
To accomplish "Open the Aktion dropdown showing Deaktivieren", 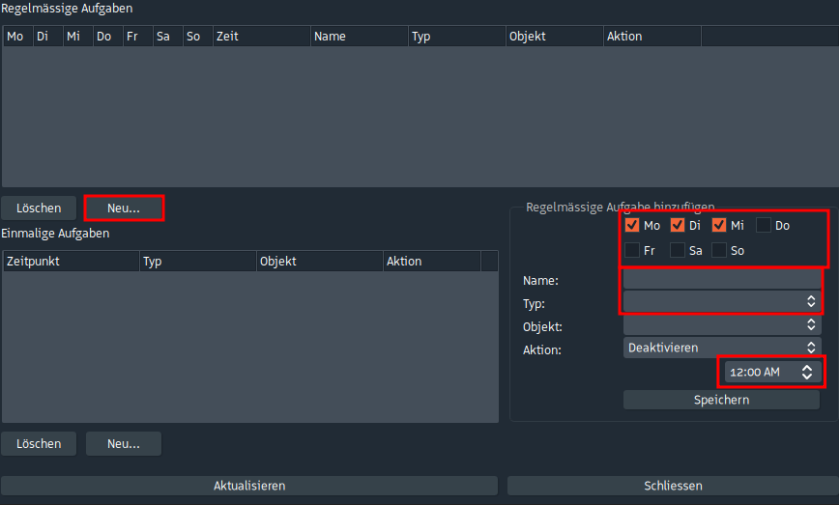I will 721,348.
